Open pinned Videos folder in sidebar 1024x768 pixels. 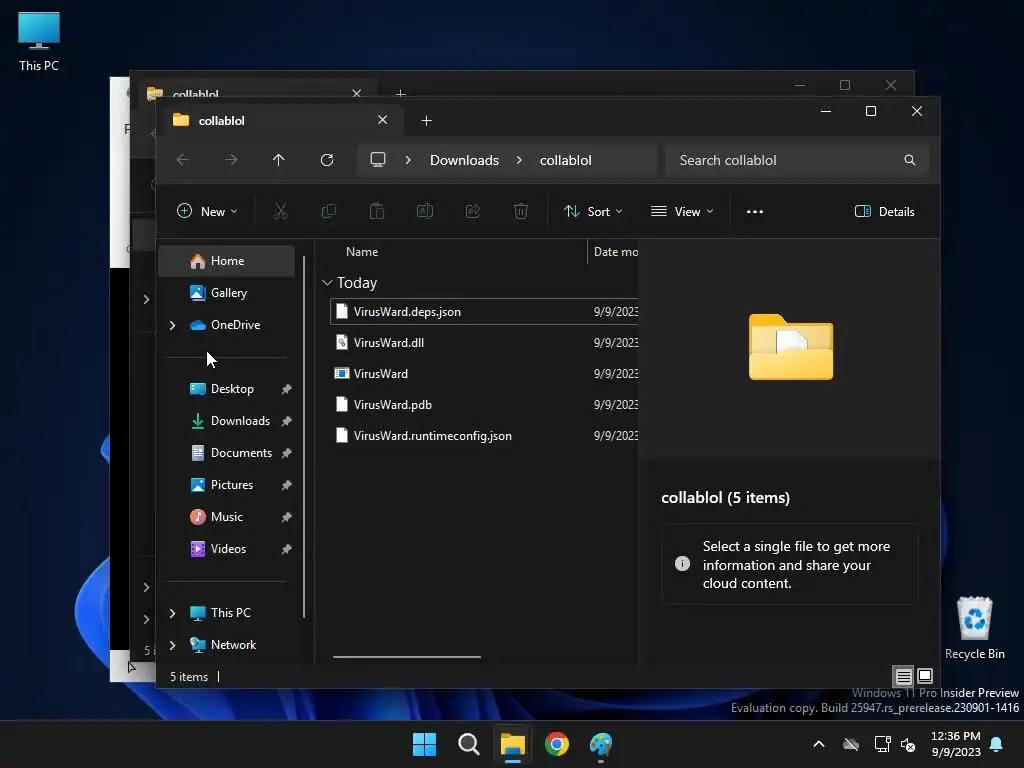226,549
